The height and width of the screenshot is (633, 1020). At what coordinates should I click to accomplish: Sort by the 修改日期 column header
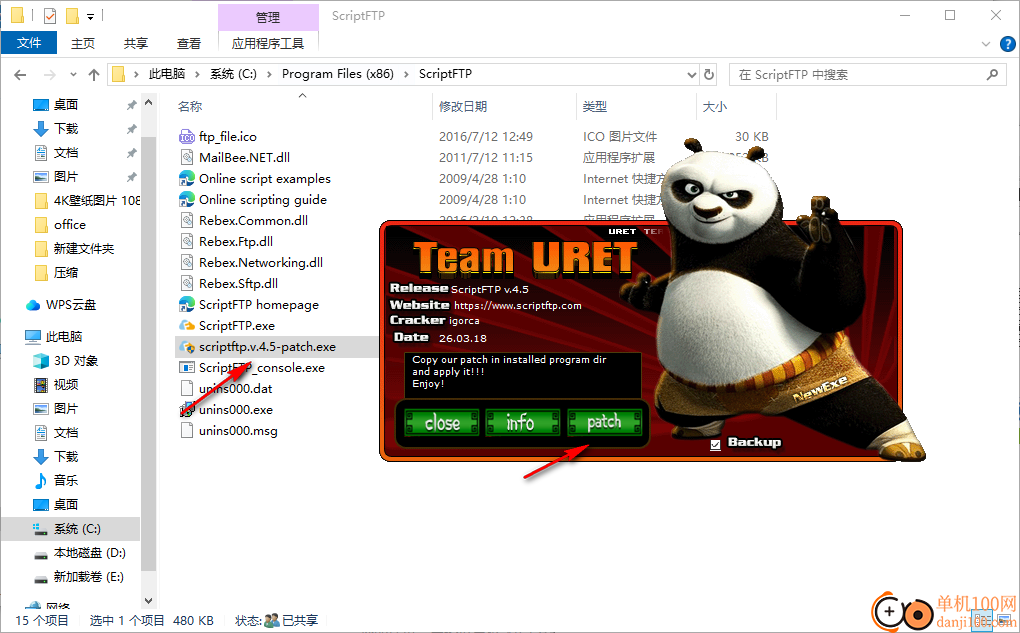click(463, 106)
